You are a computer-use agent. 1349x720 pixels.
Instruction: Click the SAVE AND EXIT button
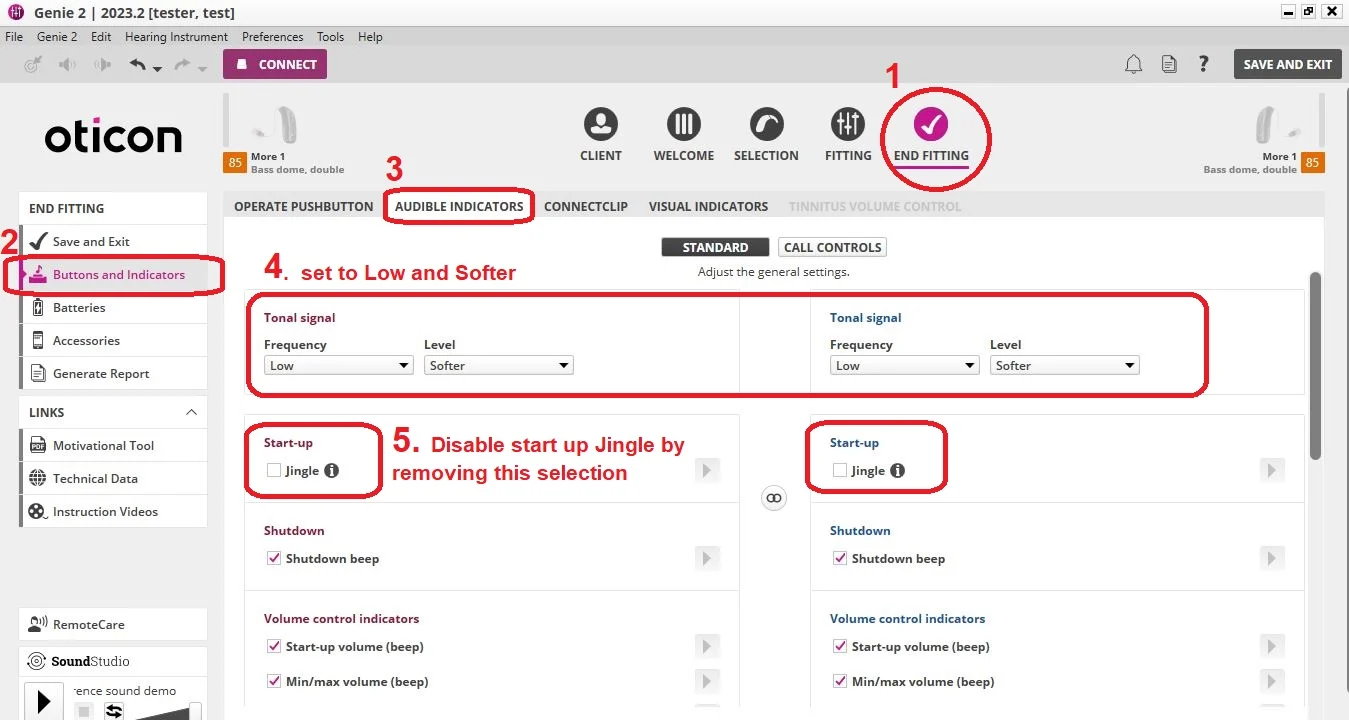coord(1287,64)
